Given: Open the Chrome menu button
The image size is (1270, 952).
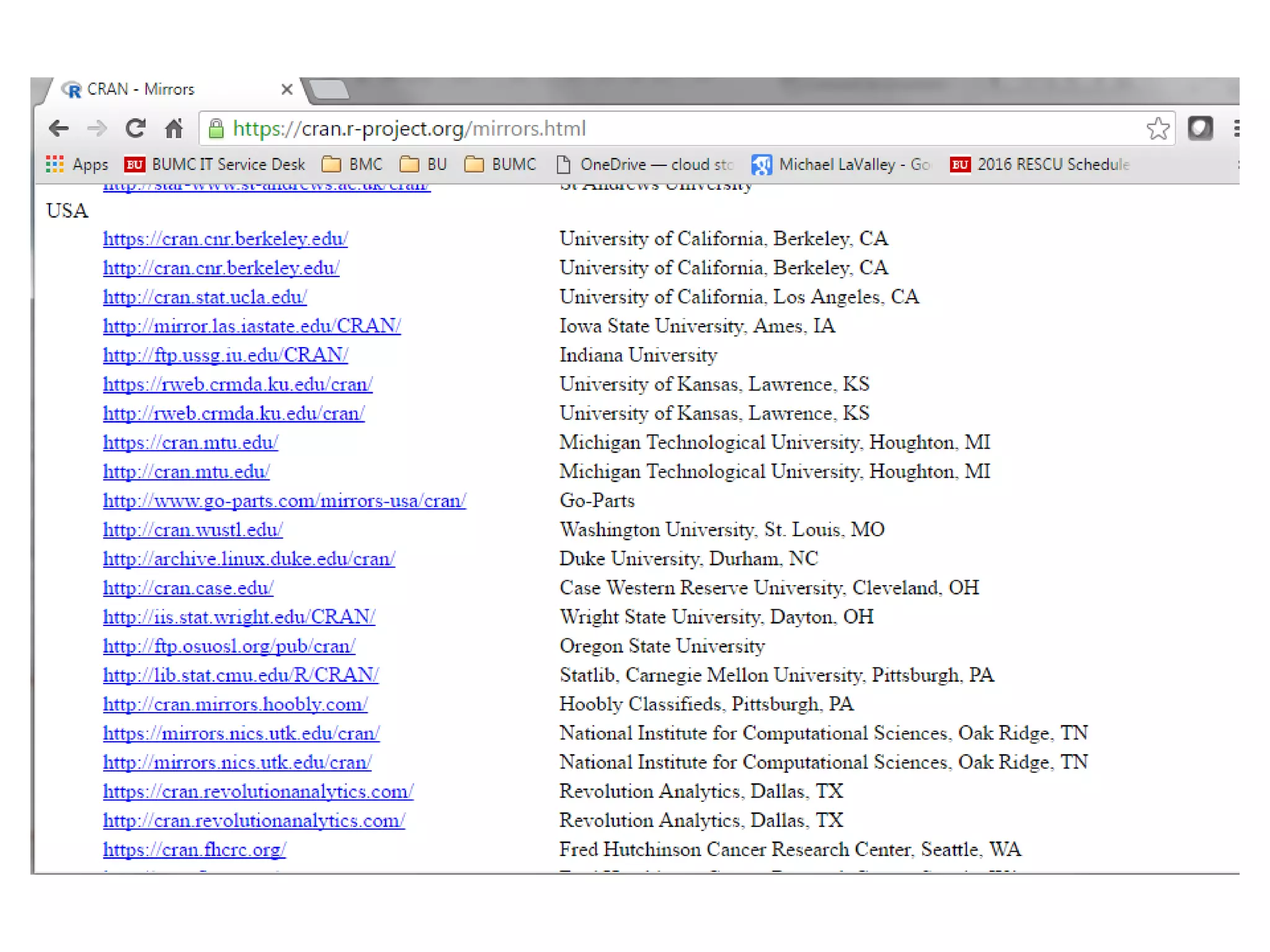Looking at the screenshot, I should (1236, 129).
